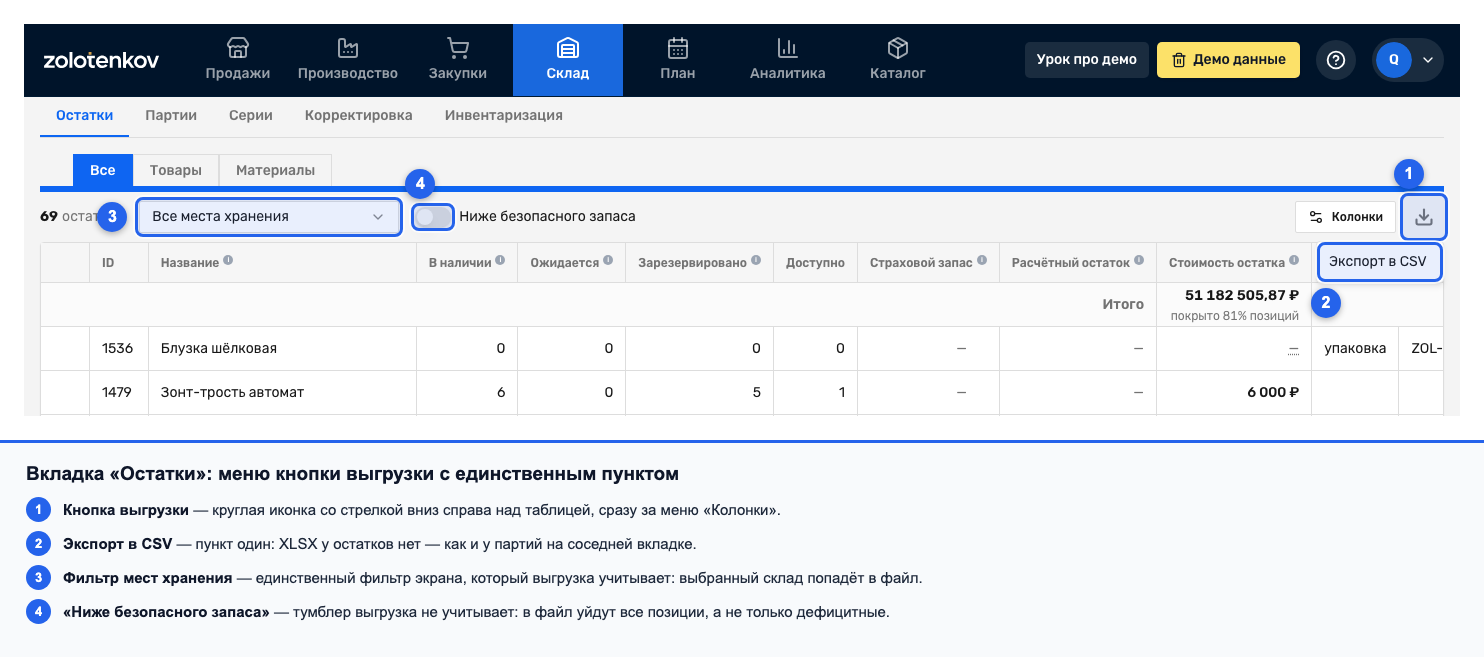The width and height of the screenshot is (1484, 657).
Task: Click the Итого label
Action: click(x=1122, y=304)
